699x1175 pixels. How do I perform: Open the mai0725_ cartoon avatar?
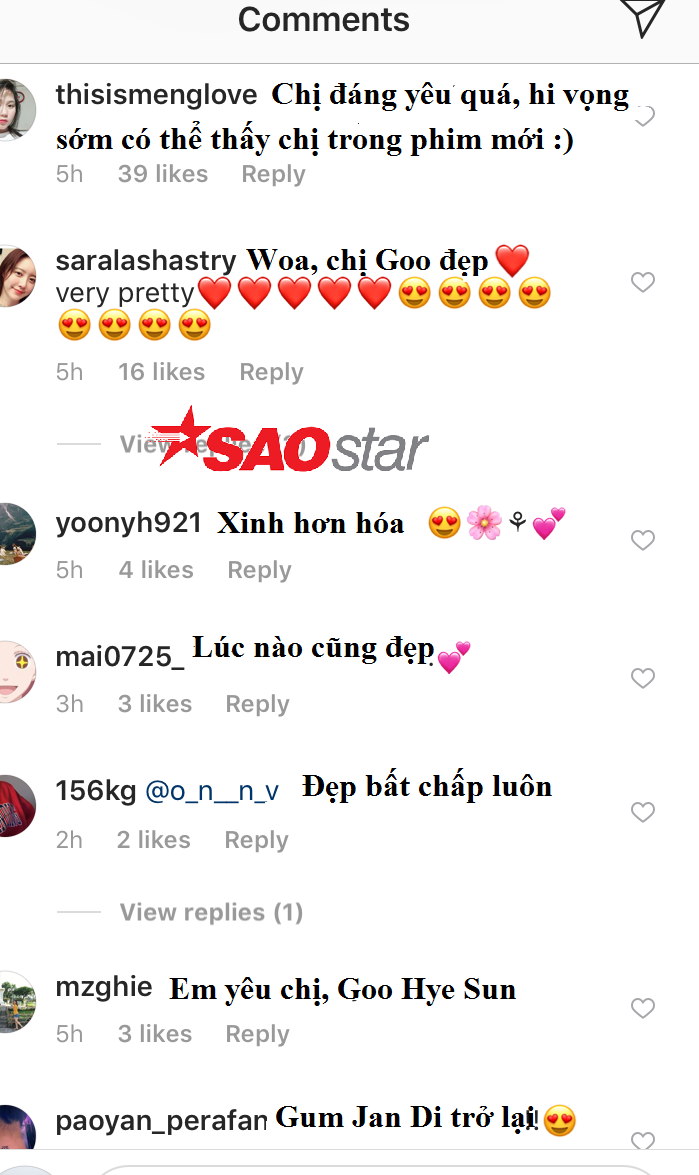point(16,671)
